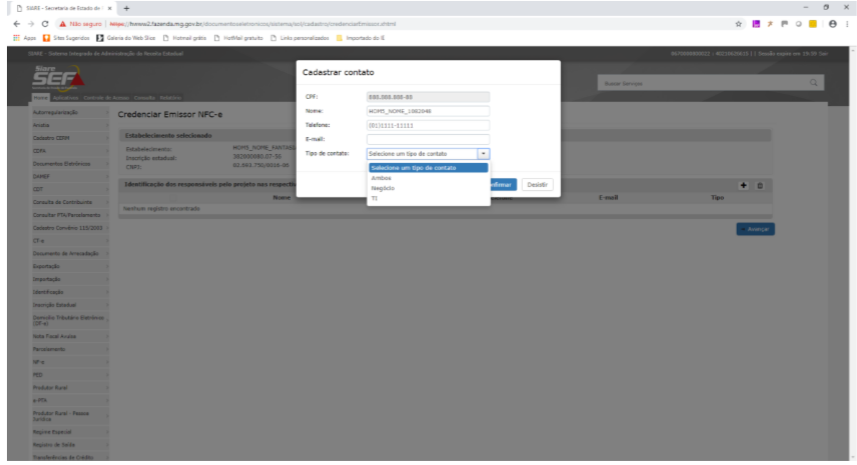Click the trash icon to delete contact
857x465 pixels.
(759, 186)
